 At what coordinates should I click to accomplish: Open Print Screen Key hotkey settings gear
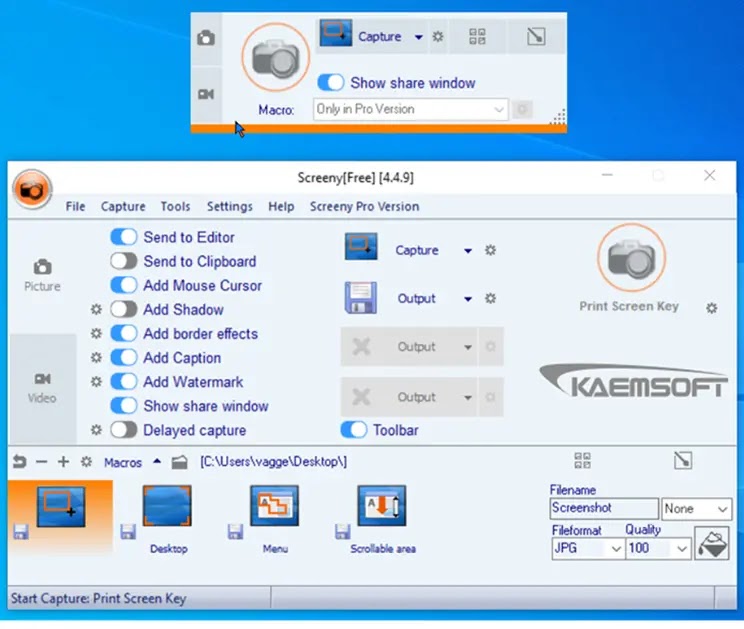[711, 308]
